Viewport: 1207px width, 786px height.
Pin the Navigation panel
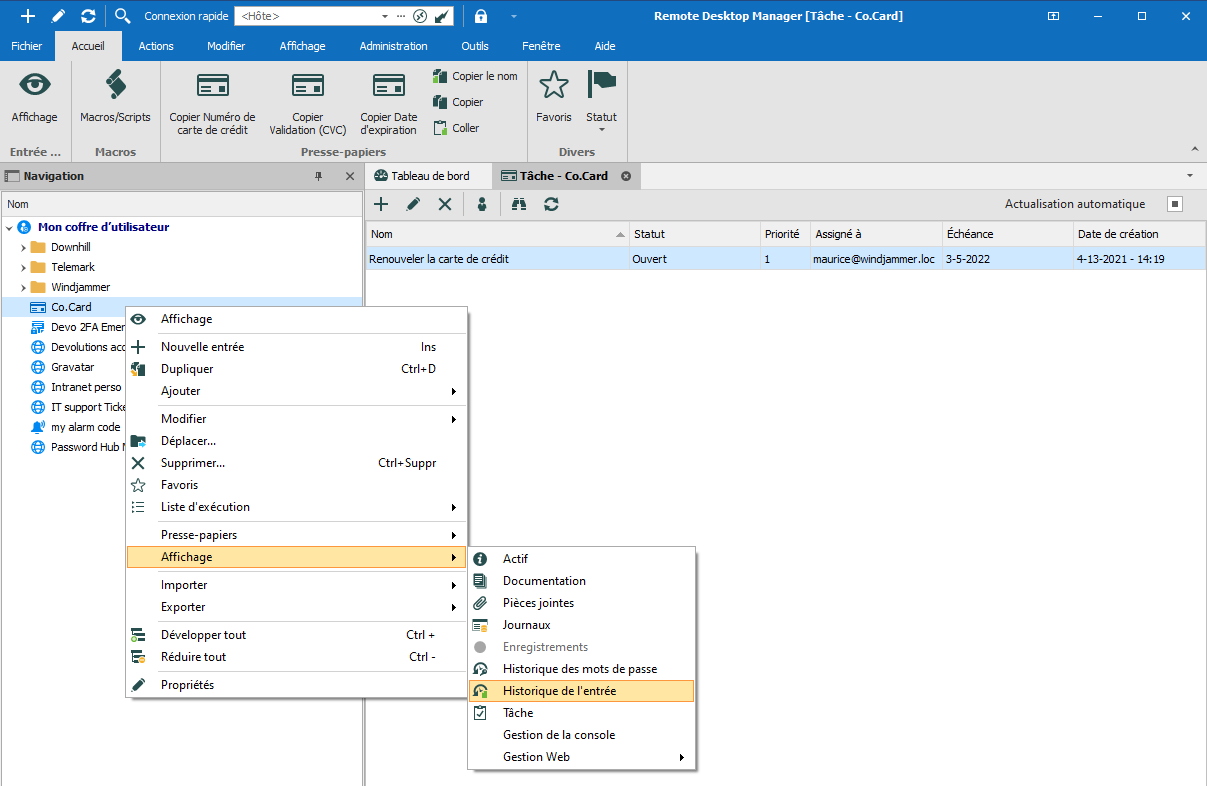pyautogui.click(x=319, y=176)
